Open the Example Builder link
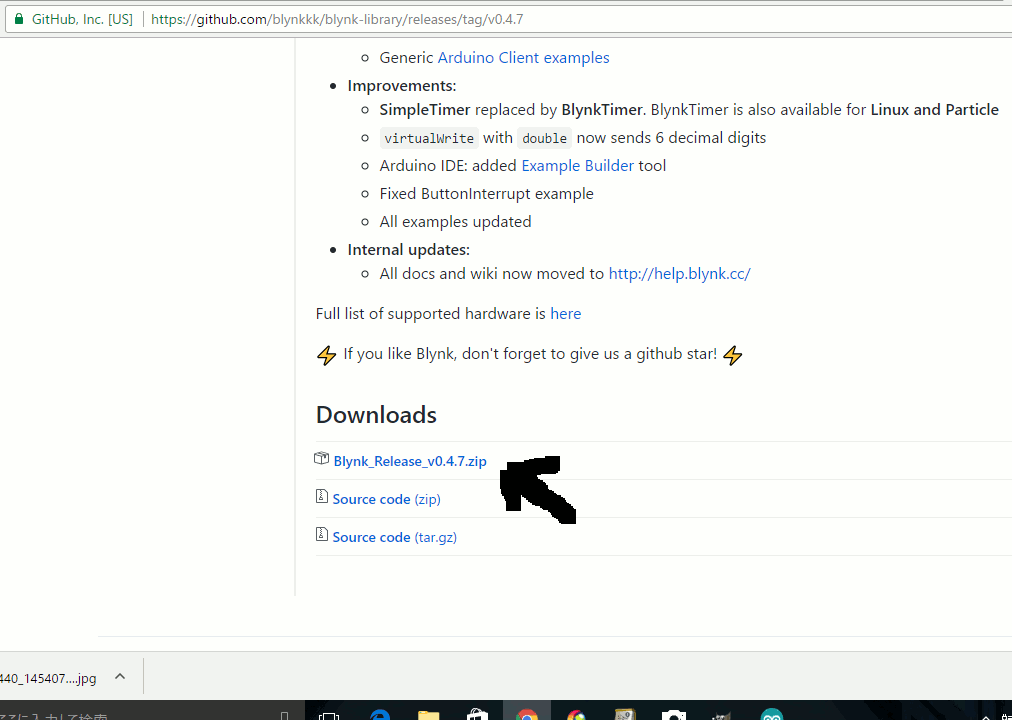This screenshot has height=720, width=1012. tap(578, 166)
